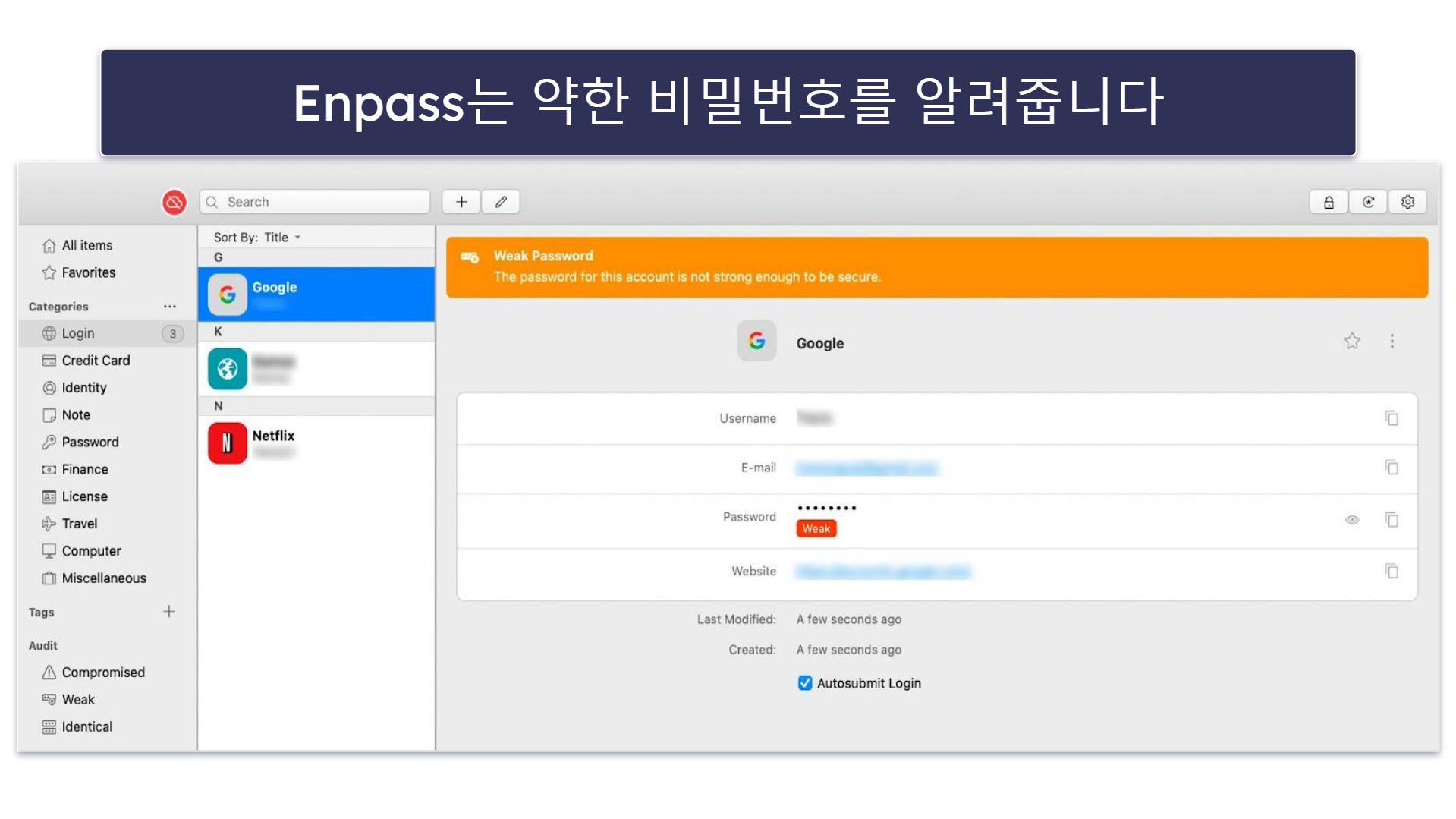Copy the Username field value

coord(1392,418)
